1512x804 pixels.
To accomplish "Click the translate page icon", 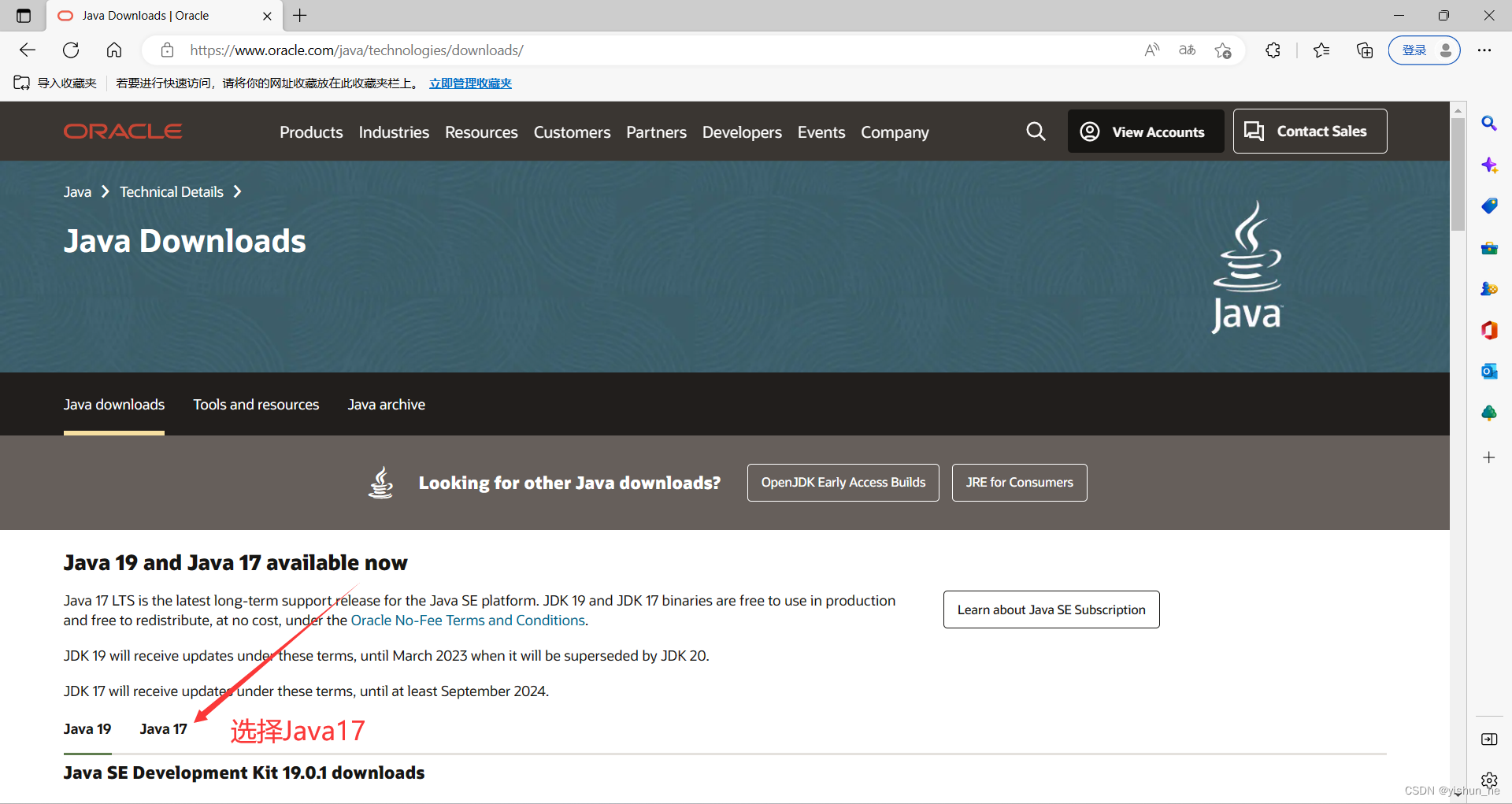I will [1187, 50].
